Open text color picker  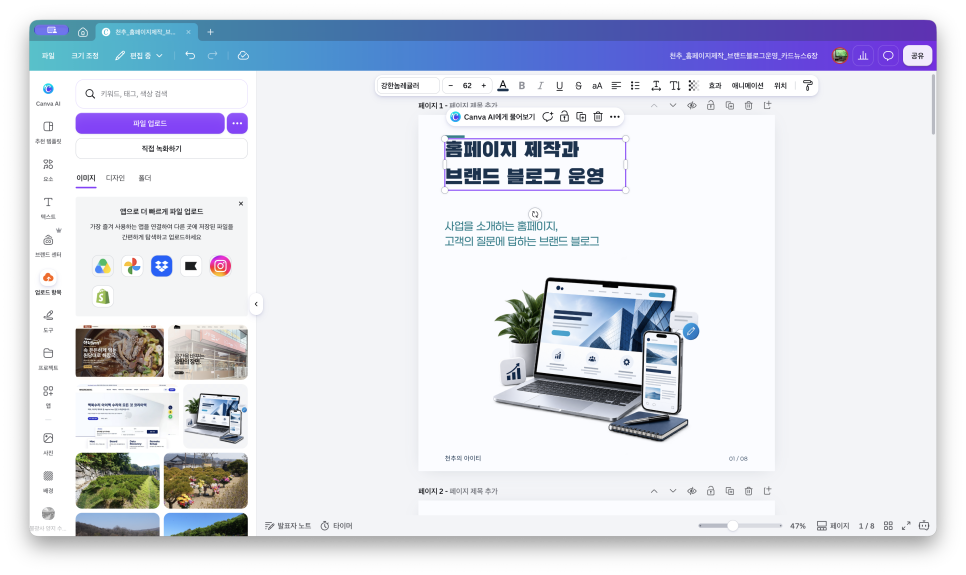[503, 86]
